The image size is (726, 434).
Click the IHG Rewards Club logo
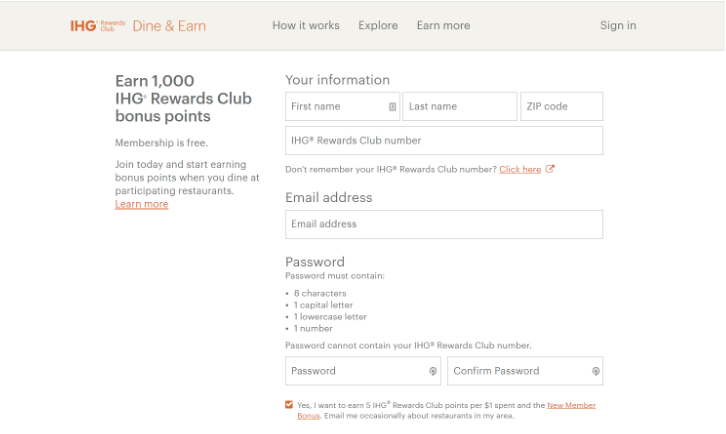[98, 26]
